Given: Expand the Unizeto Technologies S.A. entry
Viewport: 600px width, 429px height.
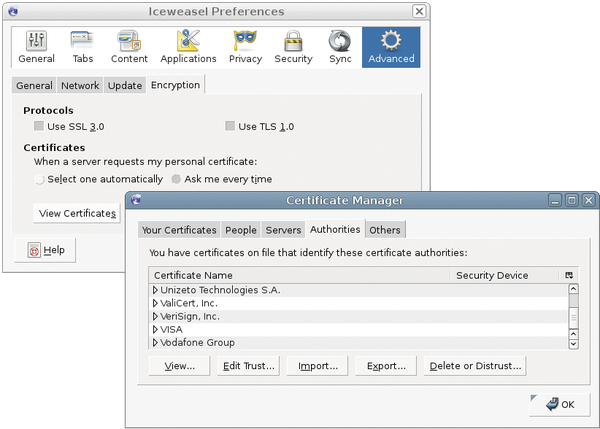Looking at the screenshot, I should tap(155, 290).
